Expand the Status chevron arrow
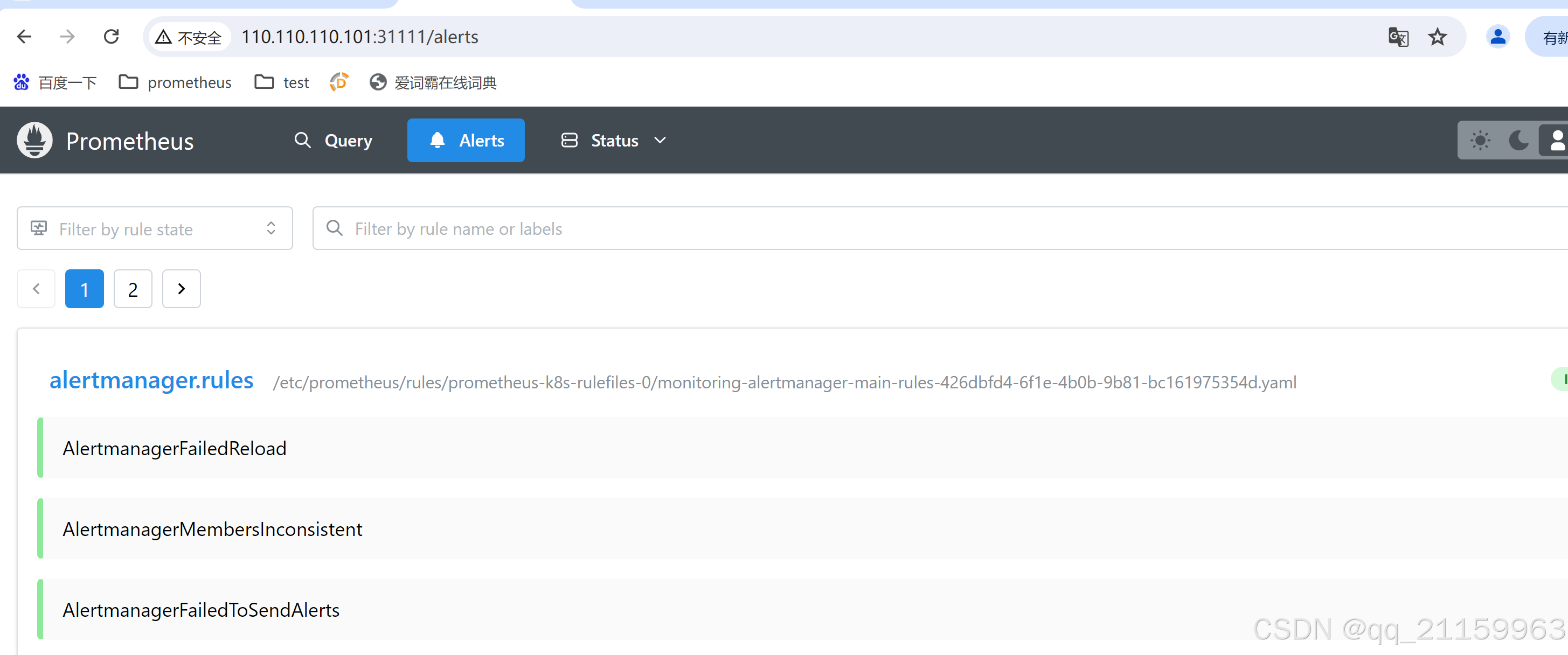This screenshot has height=655, width=1568. (x=660, y=141)
